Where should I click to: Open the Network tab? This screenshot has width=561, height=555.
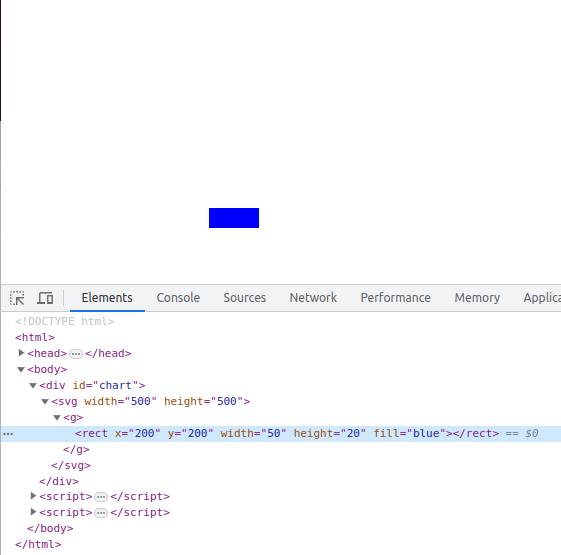(x=313, y=298)
